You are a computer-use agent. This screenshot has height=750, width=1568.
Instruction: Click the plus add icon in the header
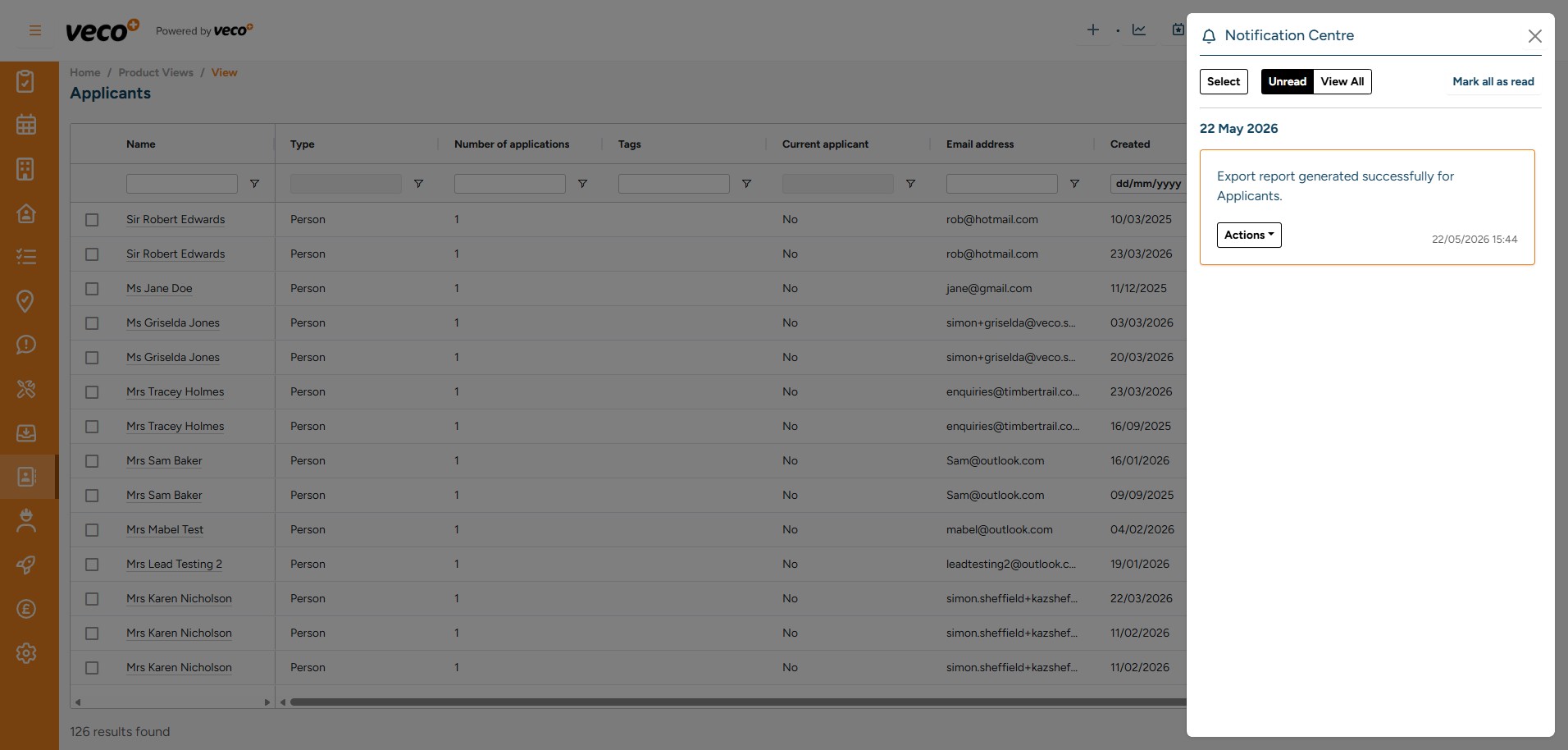coord(1093,30)
